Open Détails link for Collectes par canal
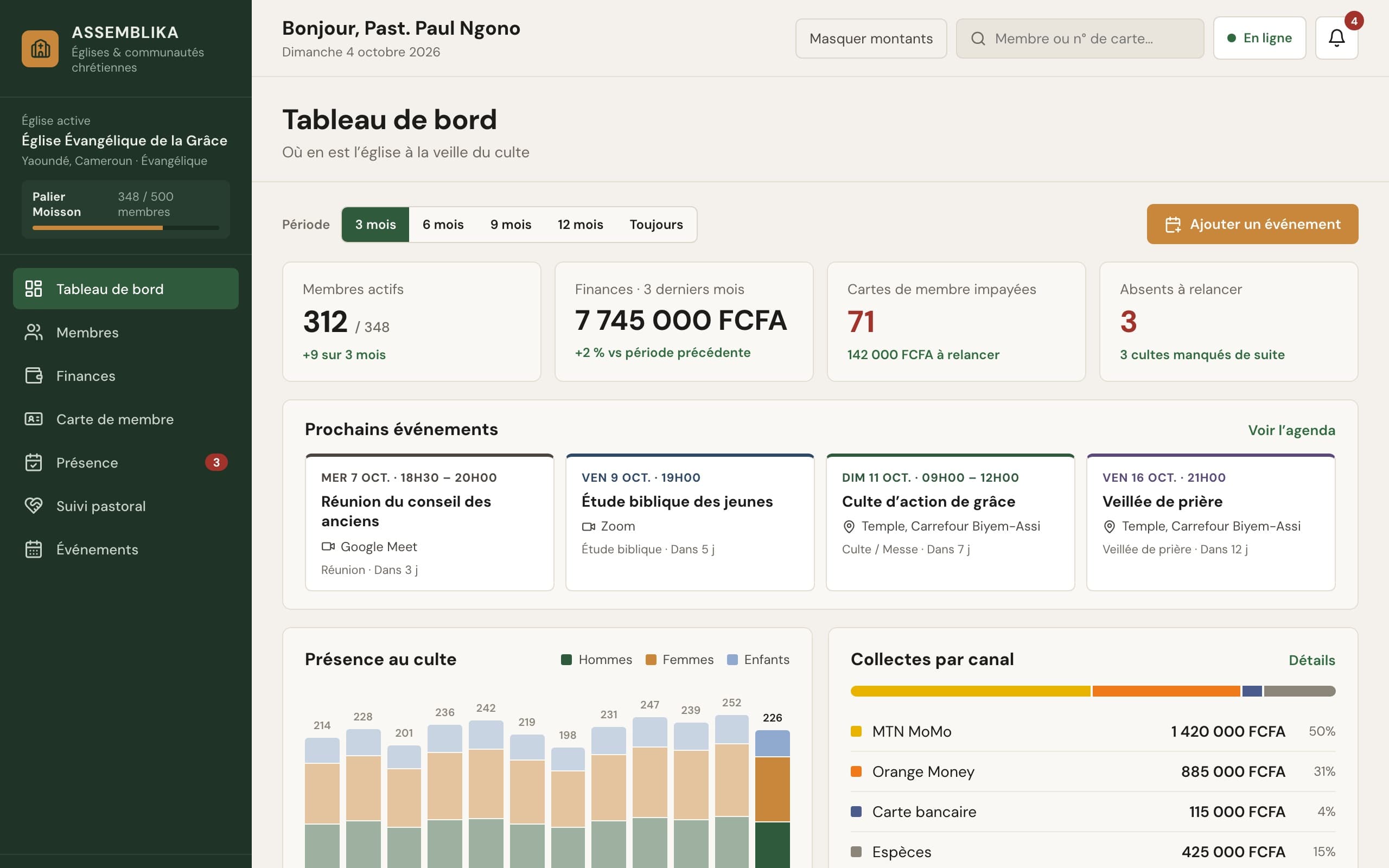 1311,660
